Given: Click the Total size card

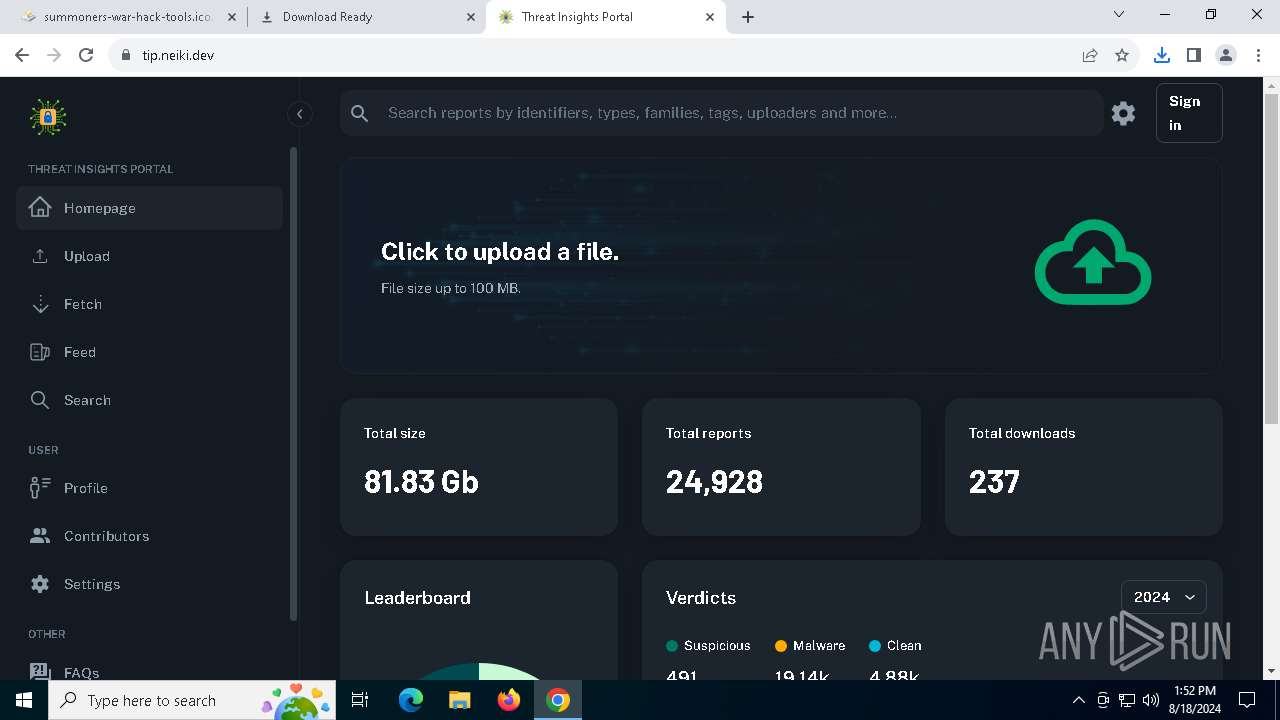Looking at the screenshot, I should coord(479,467).
